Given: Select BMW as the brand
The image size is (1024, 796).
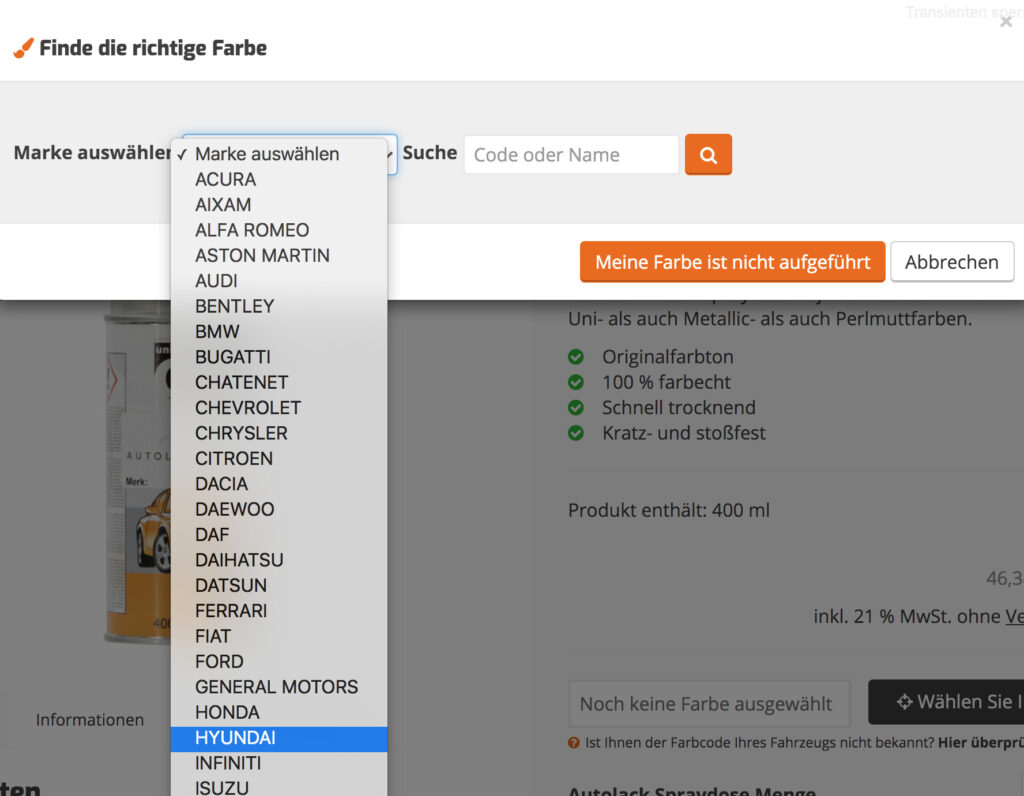Looking at the screenshot, I should pyautogui.click(x=279, y=332).
